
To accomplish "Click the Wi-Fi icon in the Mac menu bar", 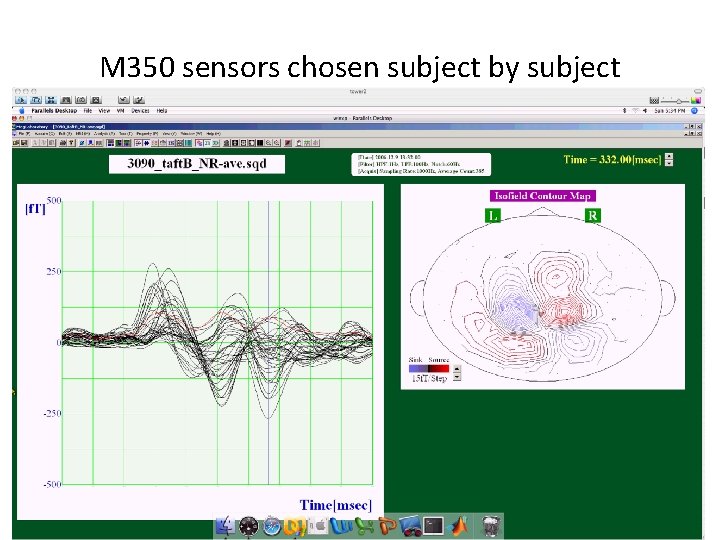I will [x=635, y=110].
